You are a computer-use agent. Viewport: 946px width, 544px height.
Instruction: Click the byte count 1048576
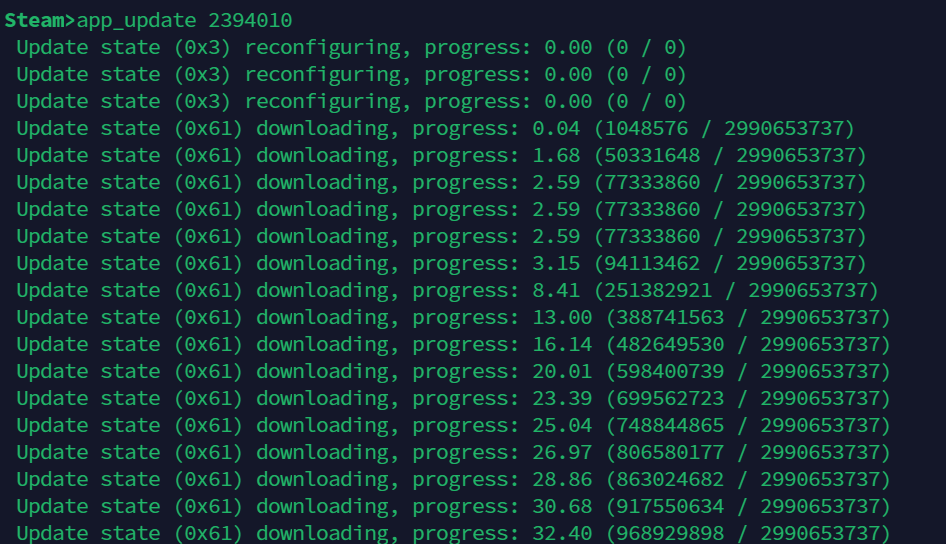coord(646,128)
